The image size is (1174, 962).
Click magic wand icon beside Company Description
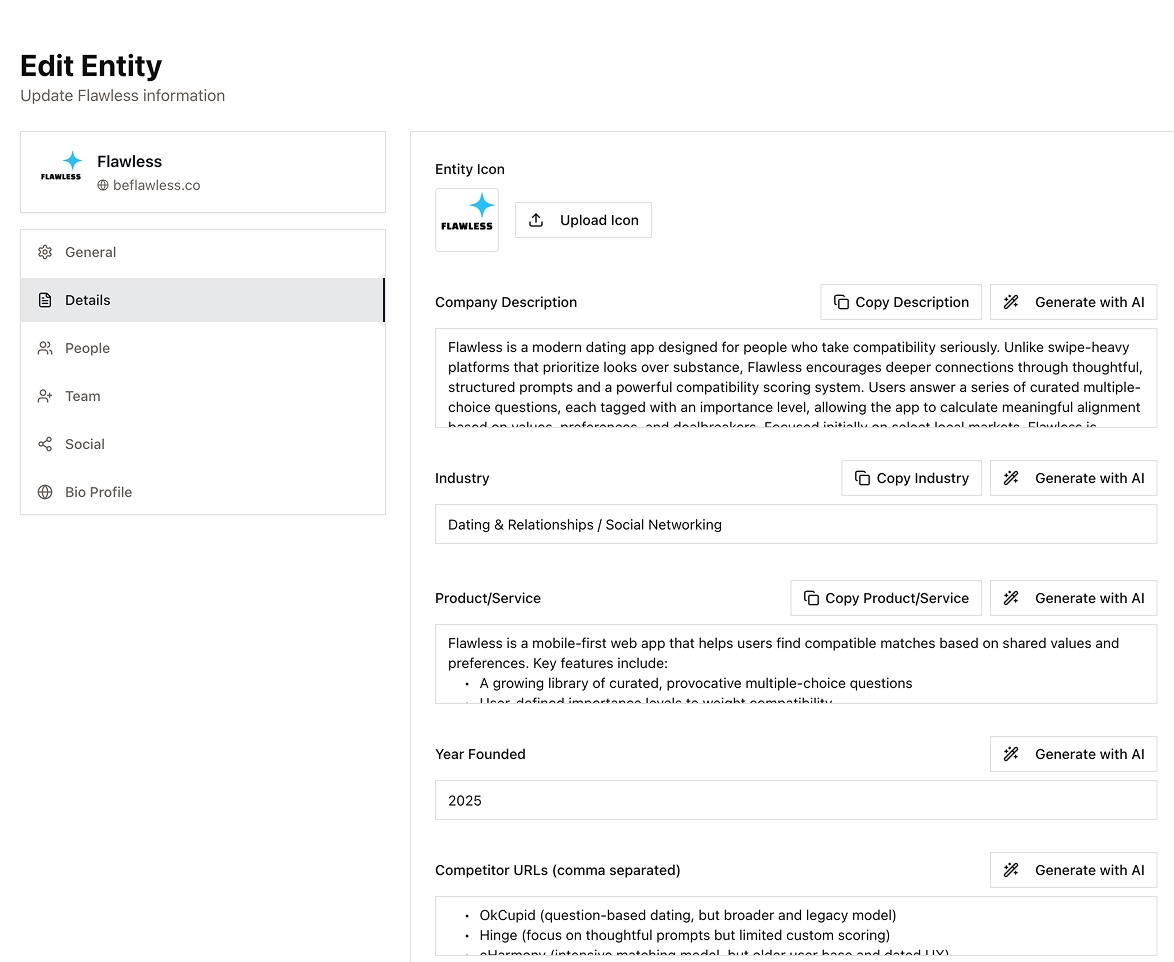(1011, 302)
